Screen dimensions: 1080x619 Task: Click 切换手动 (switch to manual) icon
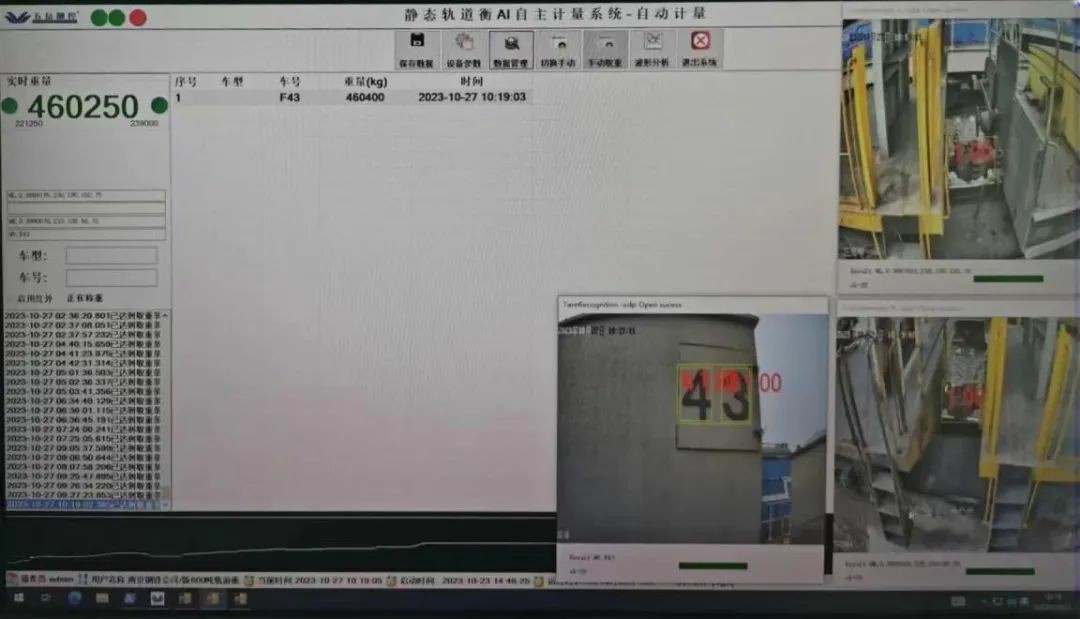coord(559,48)
